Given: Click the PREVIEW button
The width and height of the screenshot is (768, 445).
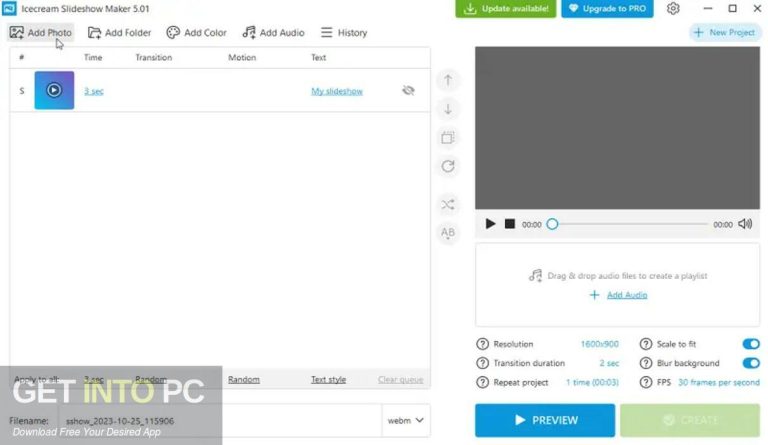Looking at the screenshot, I should 545,420.
